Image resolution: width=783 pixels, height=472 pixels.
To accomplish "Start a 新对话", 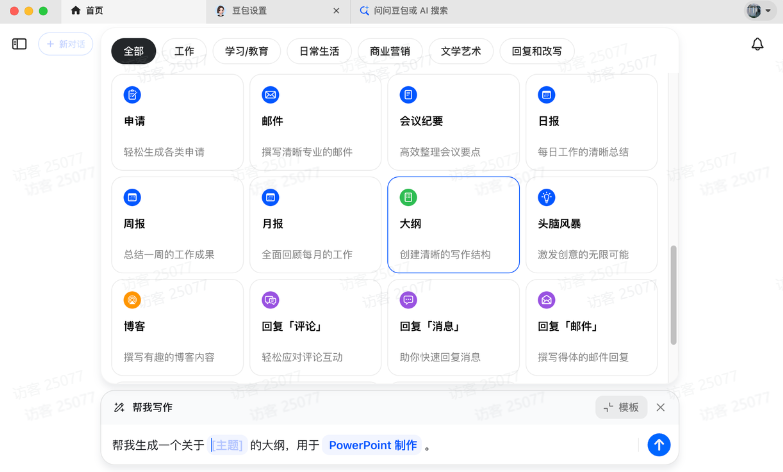I will (x=65, y=44).
